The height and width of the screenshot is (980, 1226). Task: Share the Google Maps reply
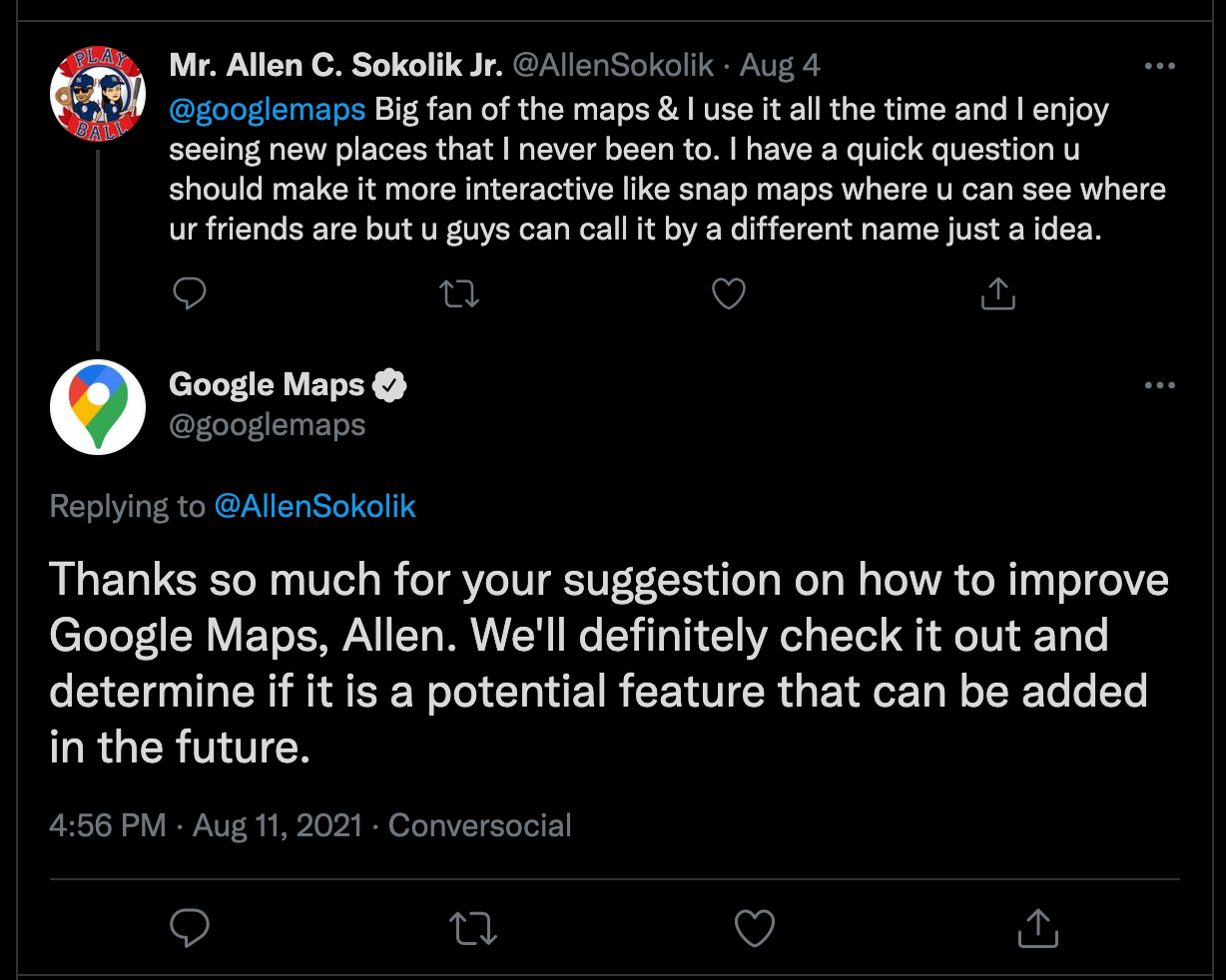pos(1037,928)
